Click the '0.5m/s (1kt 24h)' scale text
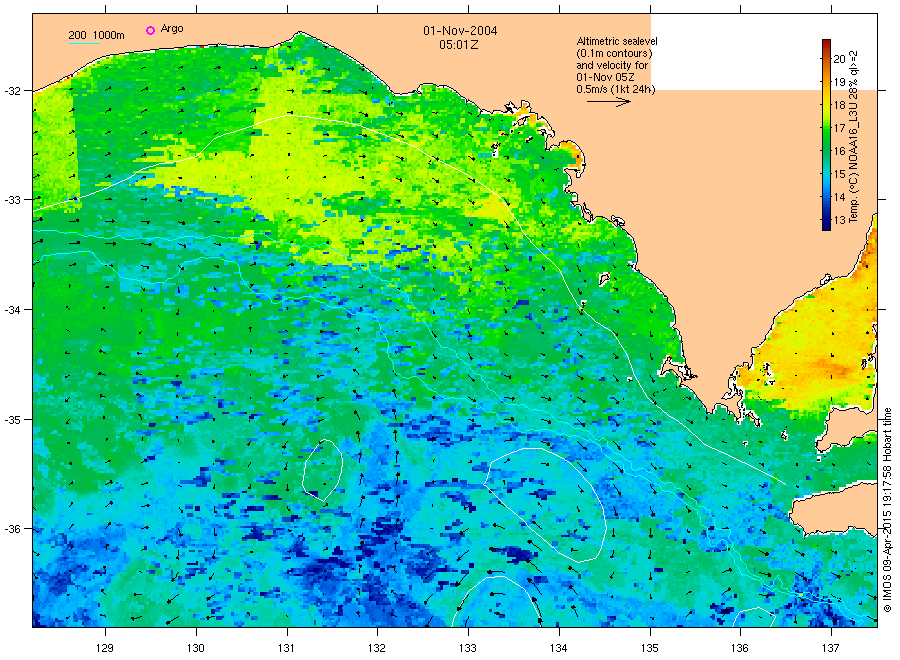 coord(615,89)
